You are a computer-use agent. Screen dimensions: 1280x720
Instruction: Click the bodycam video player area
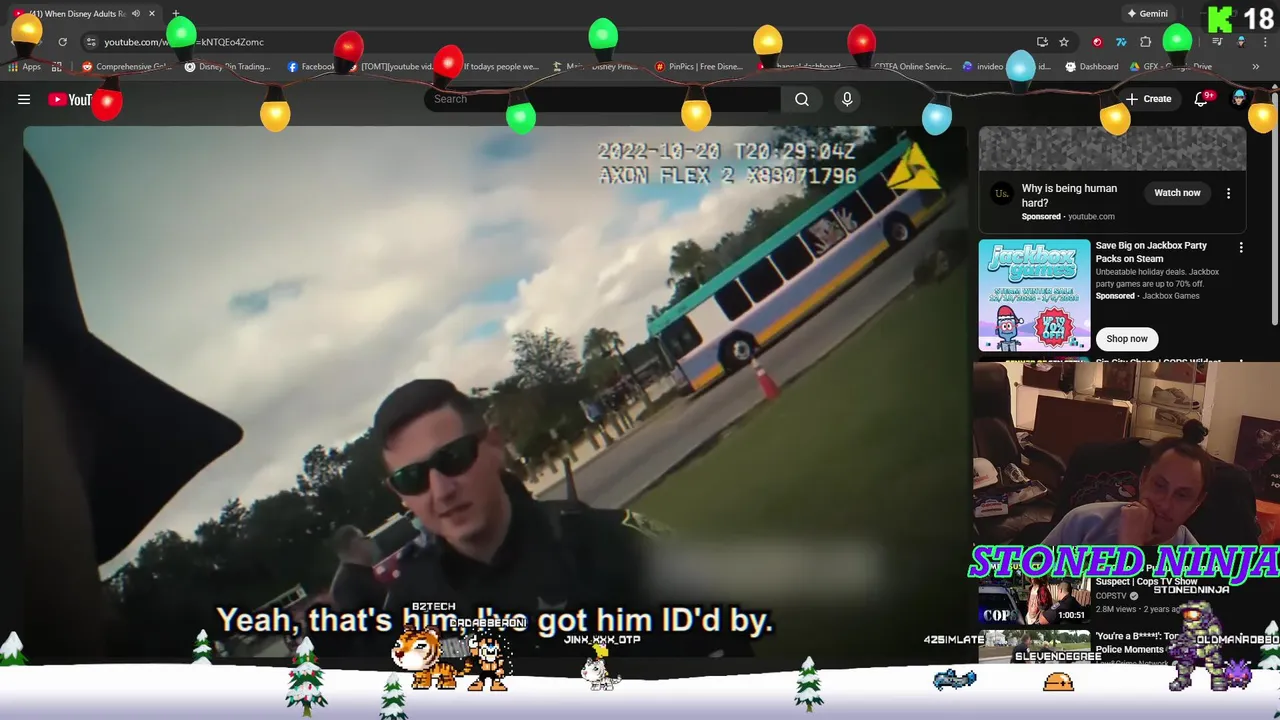494,390
